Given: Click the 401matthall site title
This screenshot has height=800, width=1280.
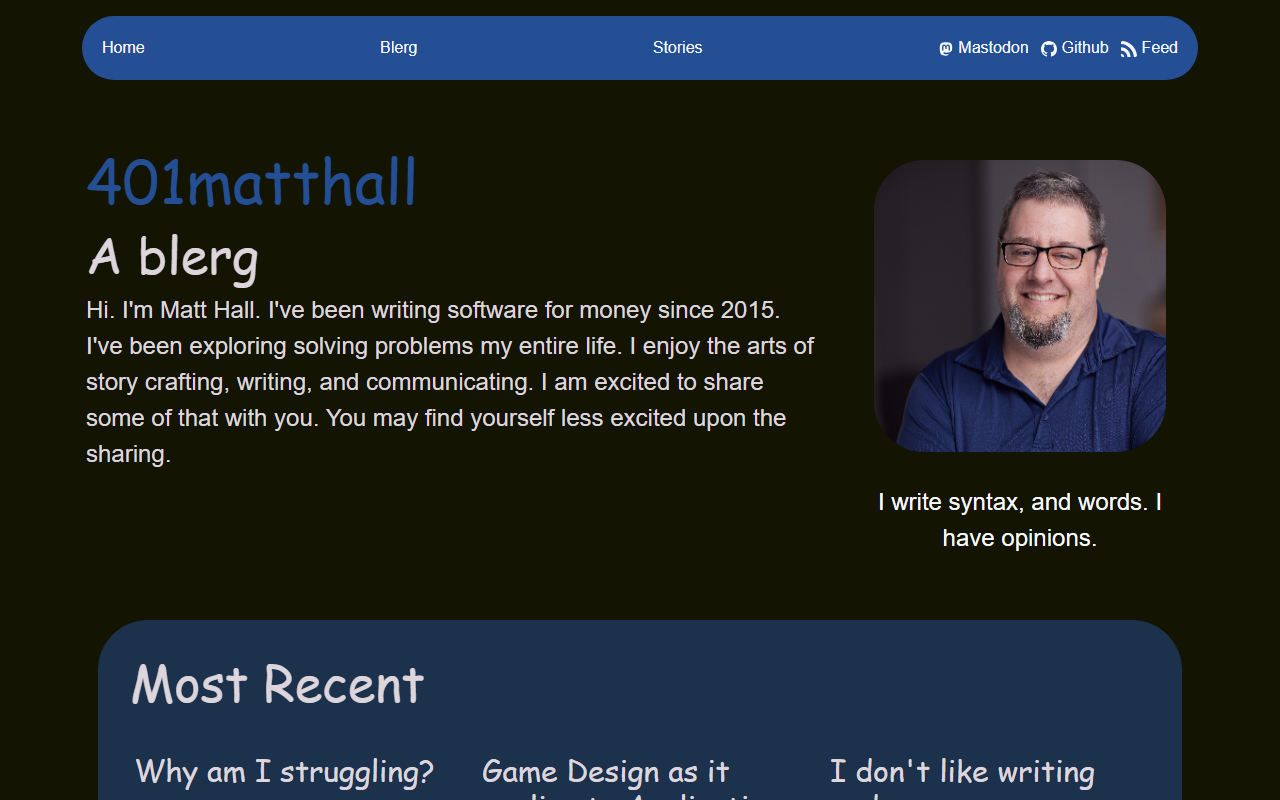Looking at the screenshot, I should (251, 183).
